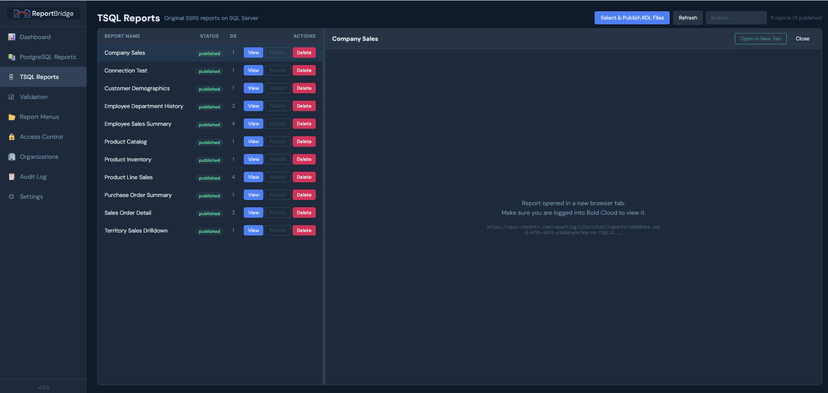
Task: Click the Access Control lock icon
Action: 12,137
